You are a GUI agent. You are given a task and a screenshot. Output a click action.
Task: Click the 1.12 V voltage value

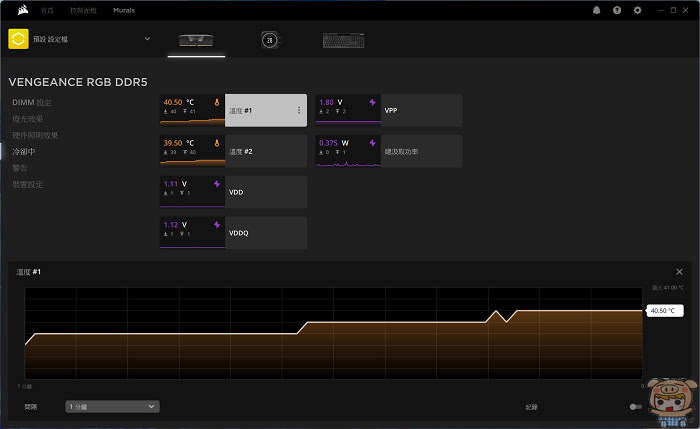pos(175,225)
